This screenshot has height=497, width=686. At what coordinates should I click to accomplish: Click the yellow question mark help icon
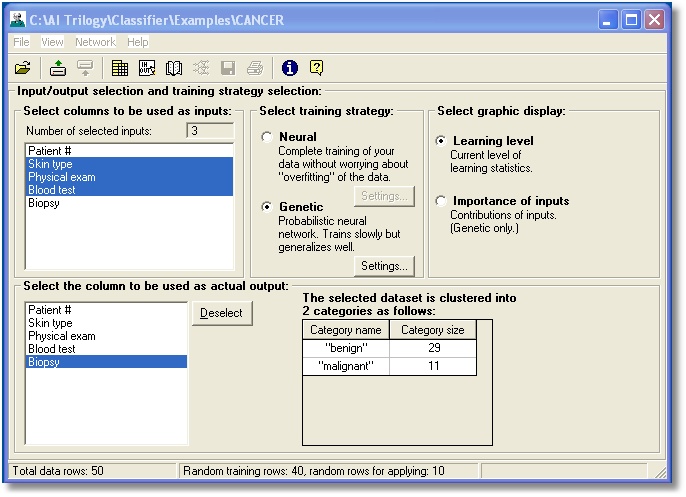click(316, 68)
